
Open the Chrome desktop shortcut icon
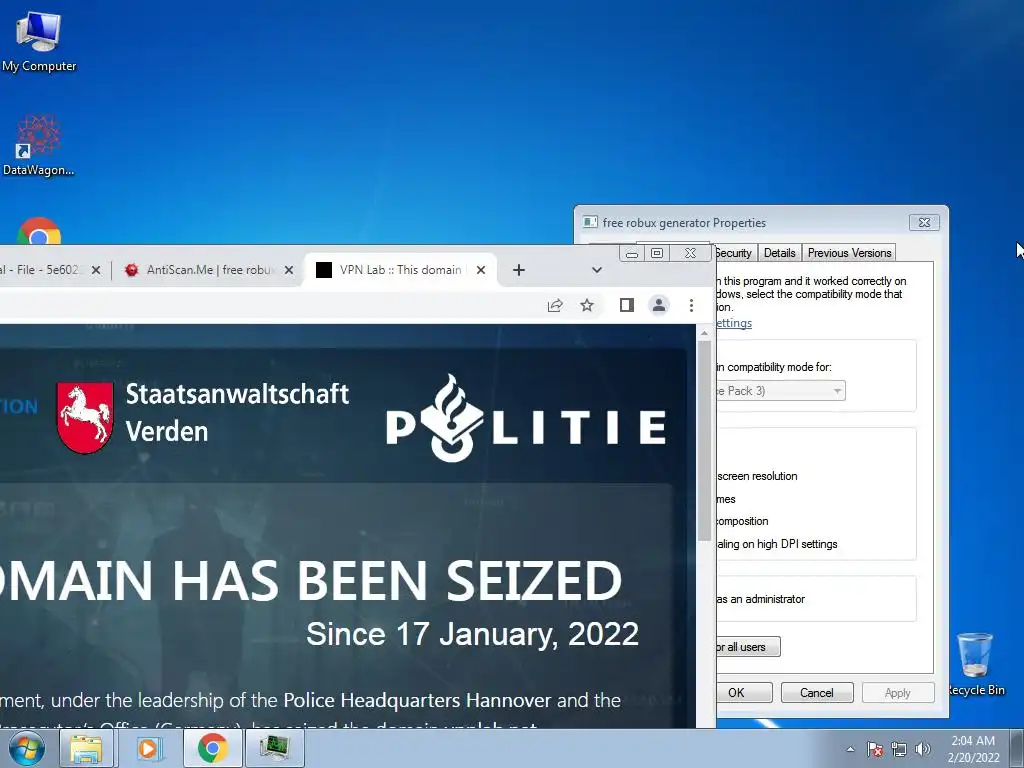[x=39, y=231]
